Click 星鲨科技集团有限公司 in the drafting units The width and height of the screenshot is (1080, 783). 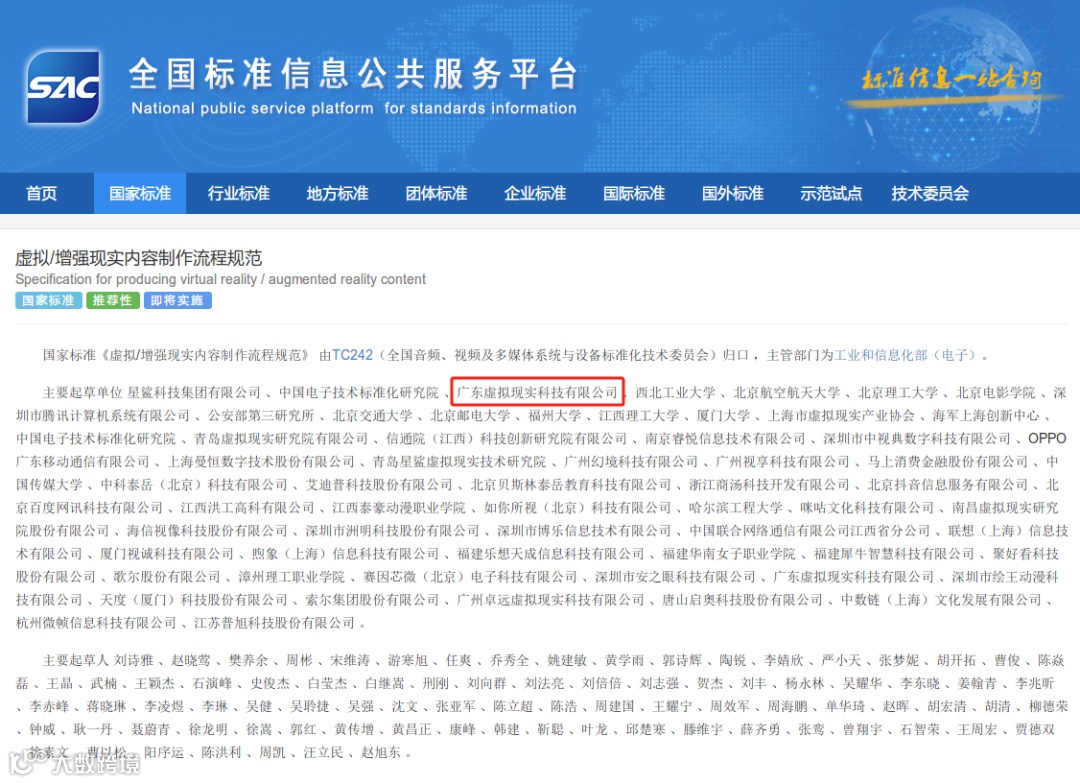click(x=194, y=393)
